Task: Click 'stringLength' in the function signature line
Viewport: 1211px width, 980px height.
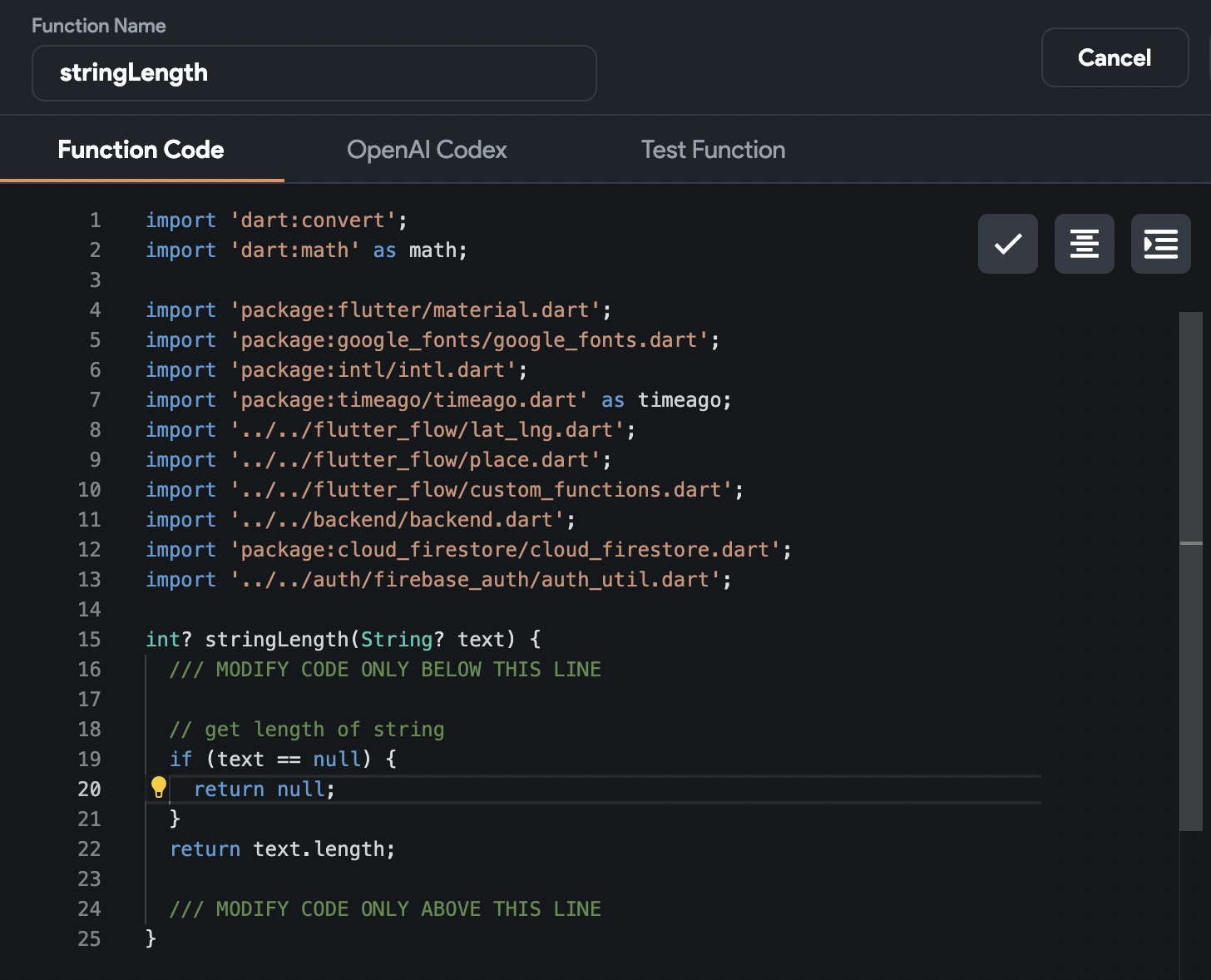Action: click(277, 640)
